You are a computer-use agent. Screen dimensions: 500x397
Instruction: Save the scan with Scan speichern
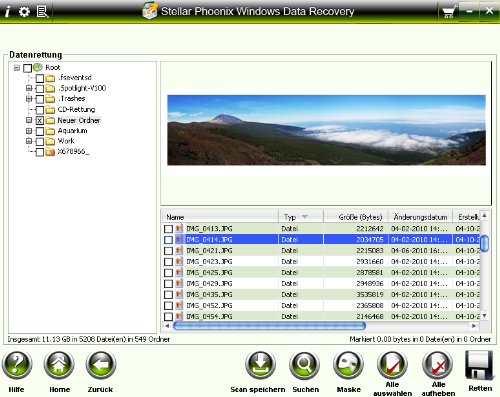(260, 365)
